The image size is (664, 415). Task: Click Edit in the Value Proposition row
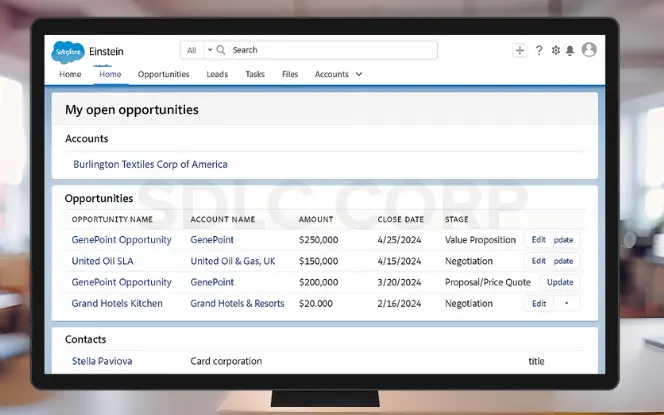click(539, 240)
